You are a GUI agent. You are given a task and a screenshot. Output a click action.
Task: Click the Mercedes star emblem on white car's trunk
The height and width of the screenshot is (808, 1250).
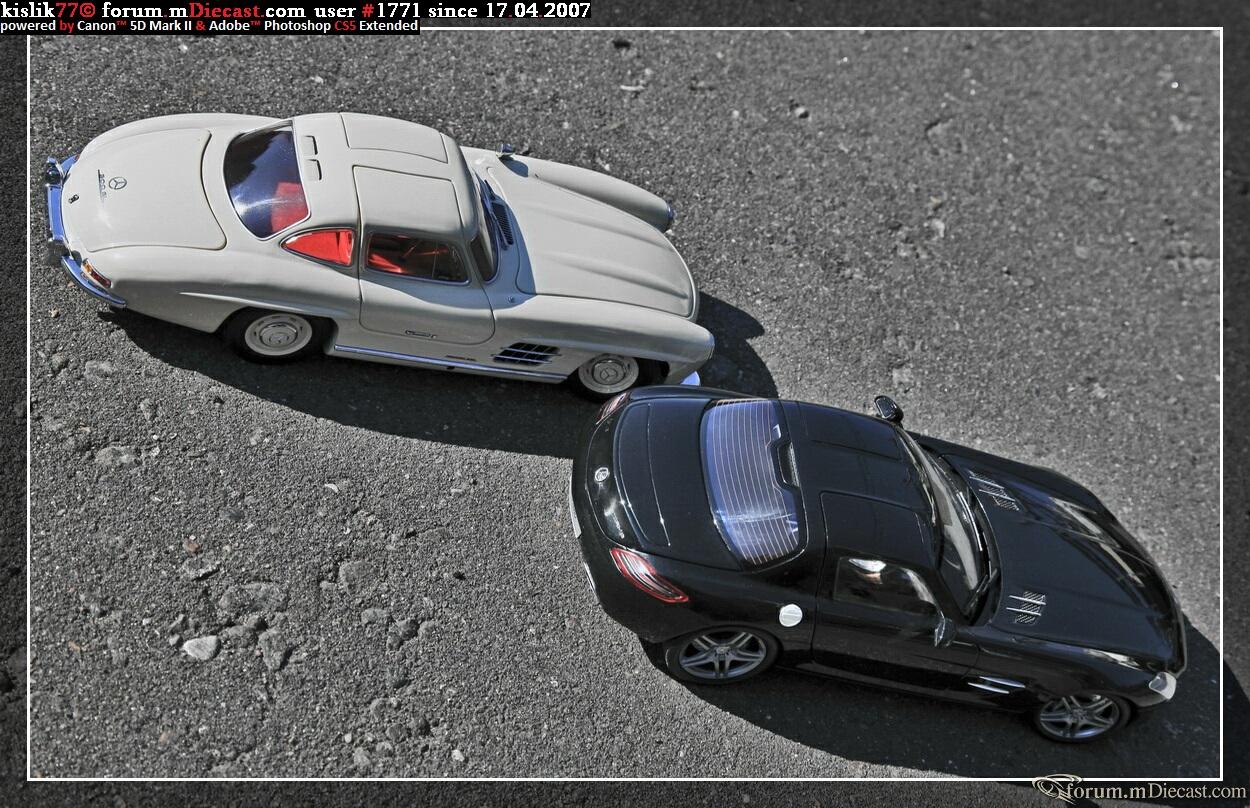coord(117,183)
